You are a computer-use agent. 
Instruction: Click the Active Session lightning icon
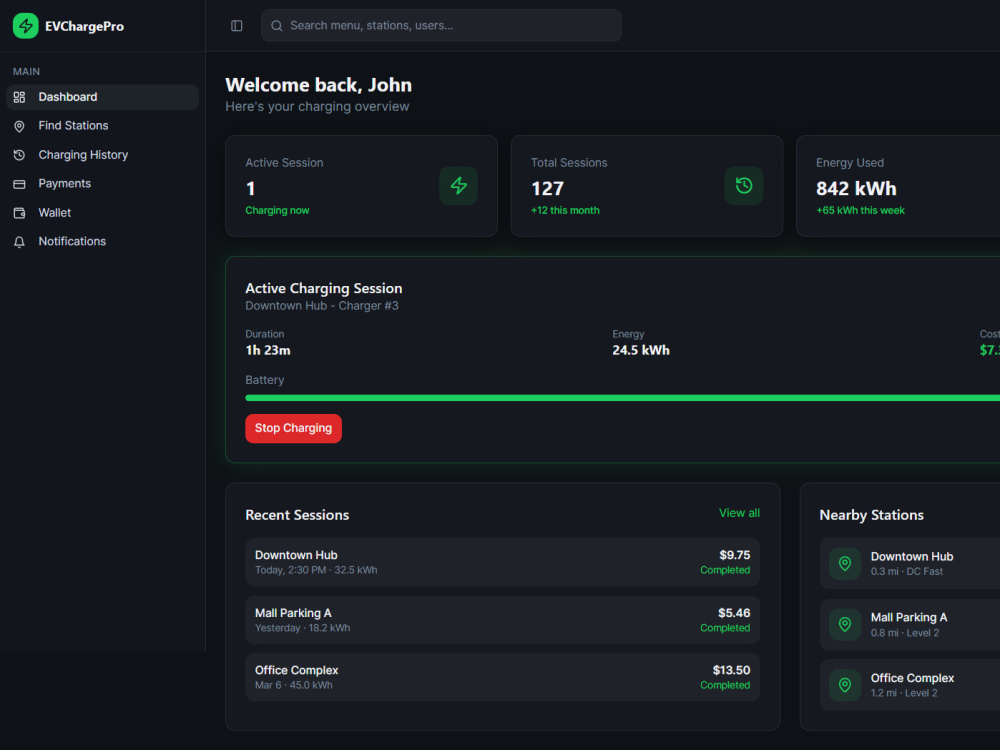[x=459, y=186]
